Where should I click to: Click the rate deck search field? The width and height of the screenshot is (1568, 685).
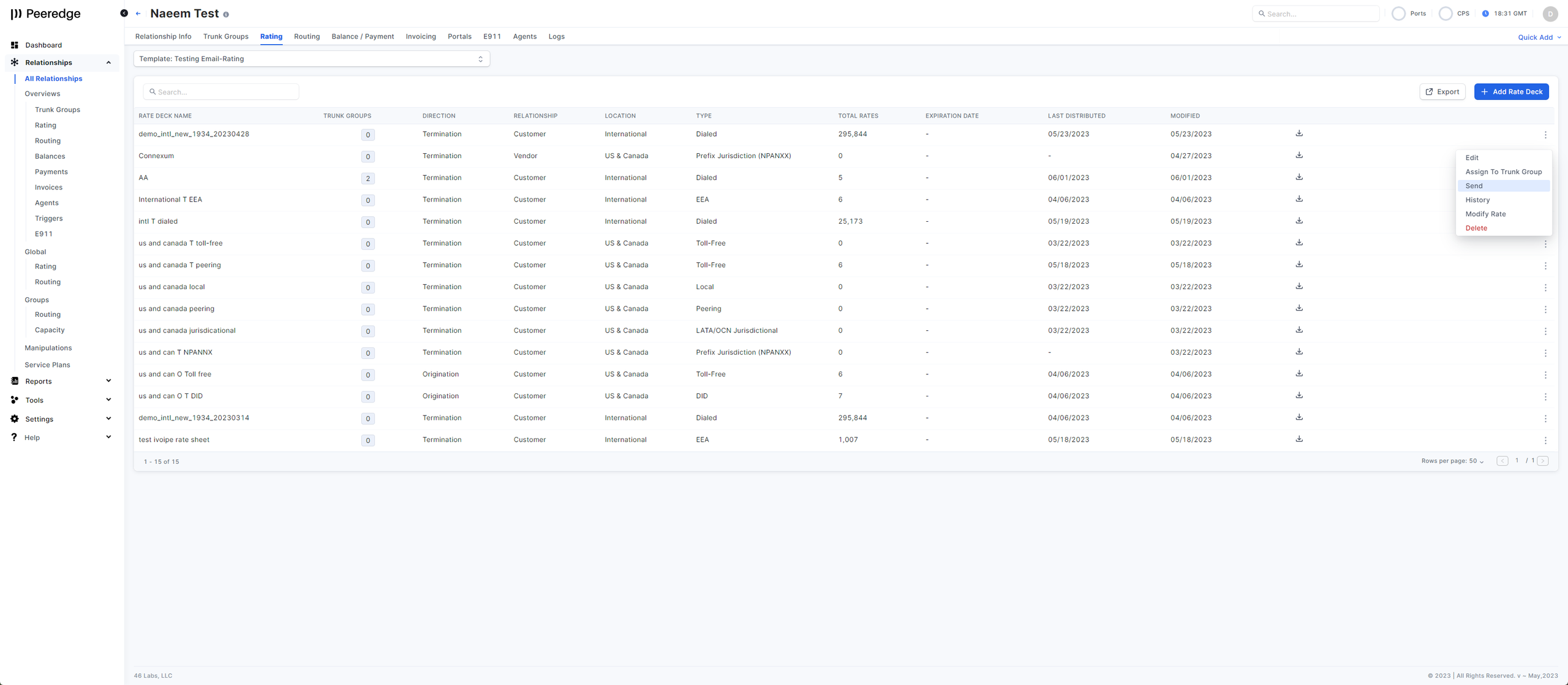click(x=221, y=92)
